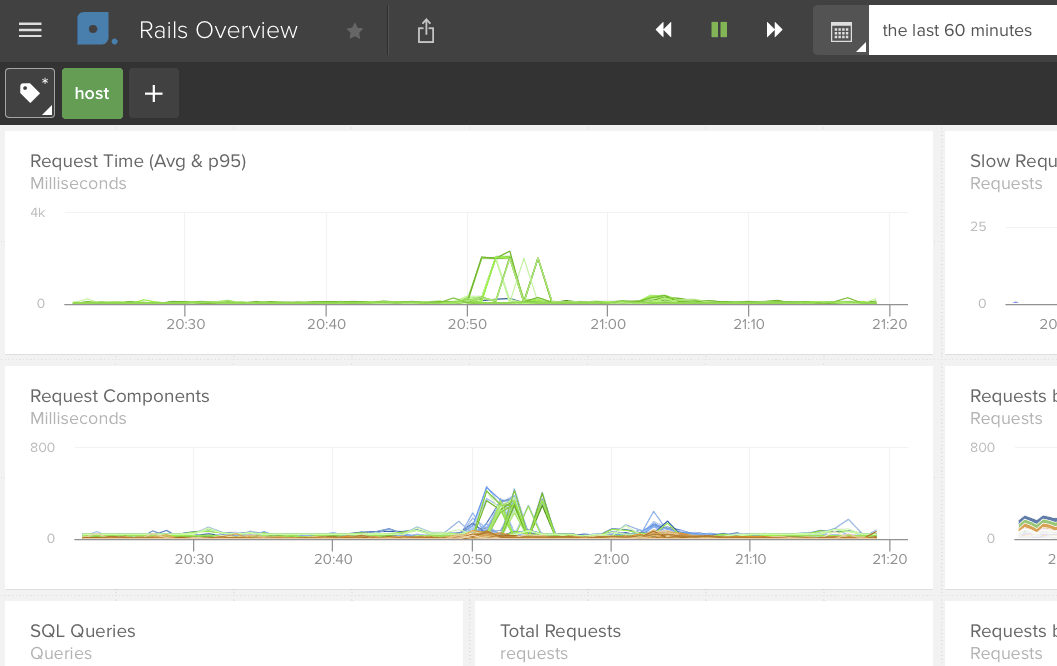Click the share dashboard icon

point(426,31)
